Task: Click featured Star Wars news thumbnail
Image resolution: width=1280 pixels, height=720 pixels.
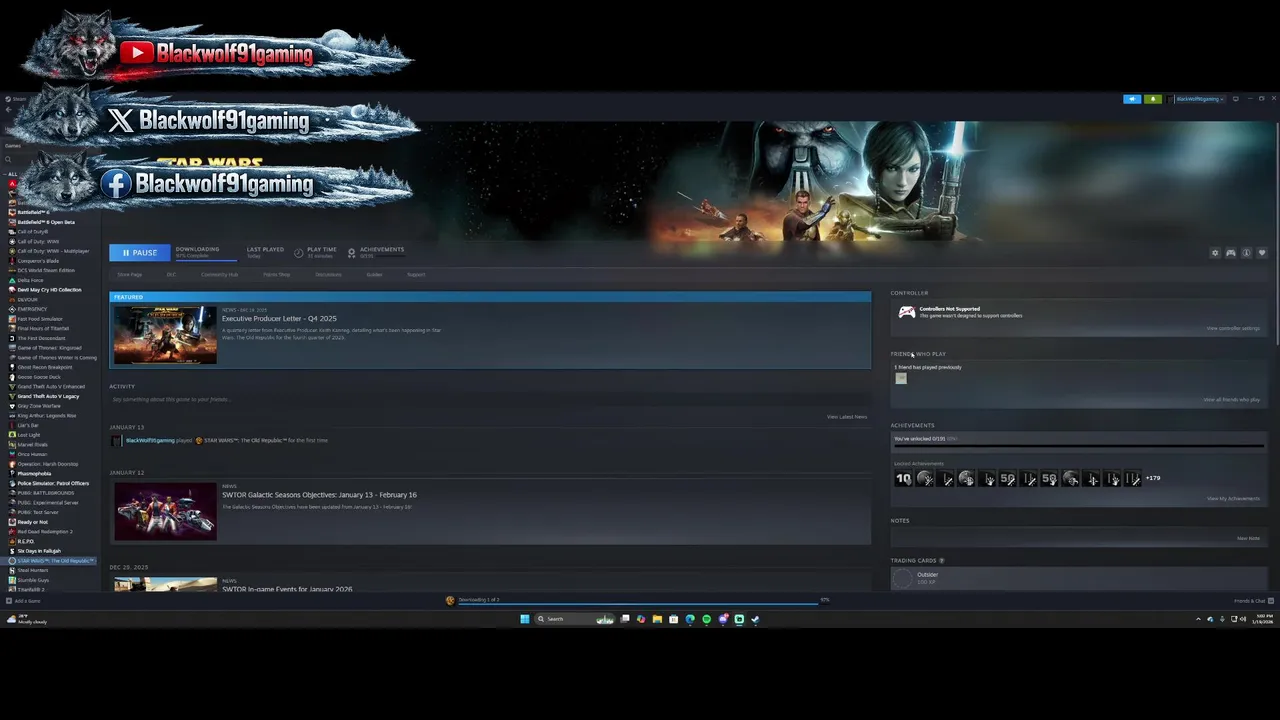Action: pyautogui.click(x=165, y=334)
